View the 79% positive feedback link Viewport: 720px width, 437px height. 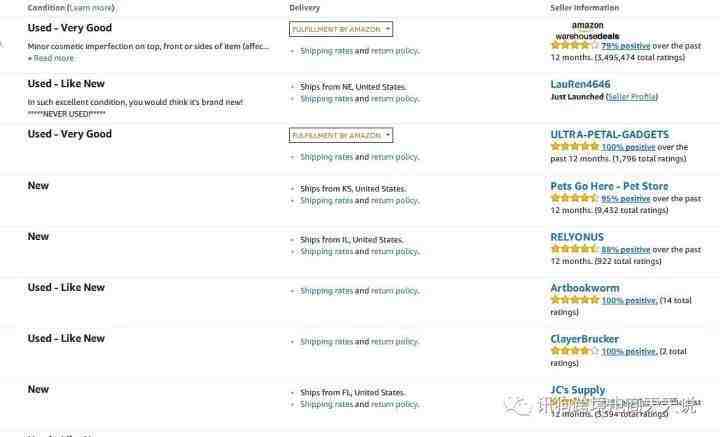[625, 46]
